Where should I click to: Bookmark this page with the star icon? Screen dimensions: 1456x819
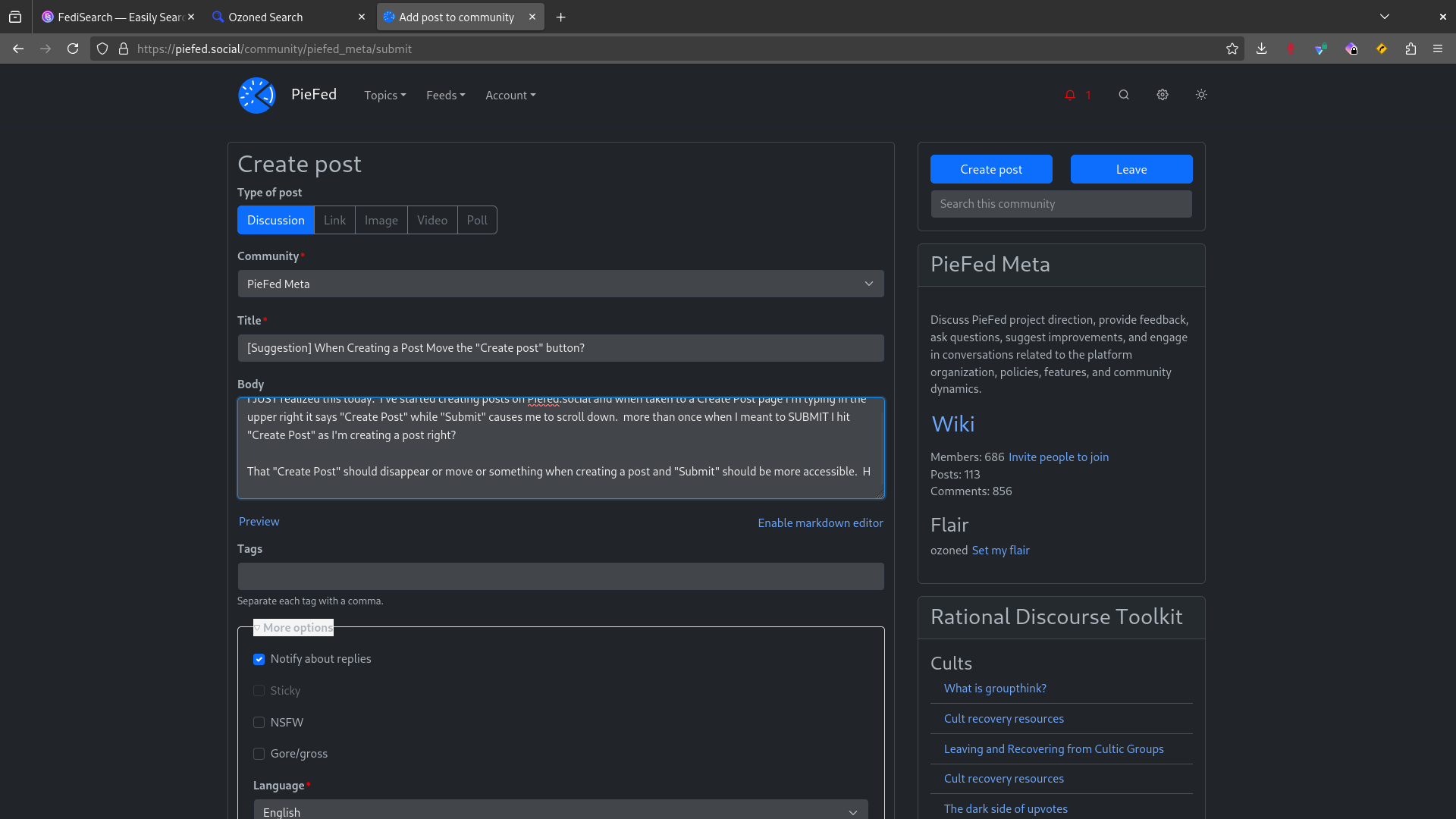click(x=1232, y=49)
